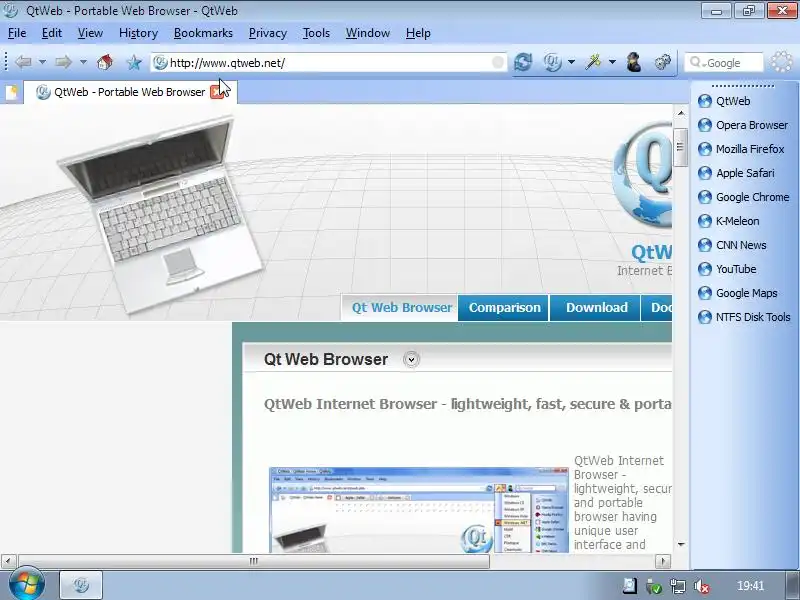Clear the address bar with round button
Screen dimensions: 800x600
point(497,62)
